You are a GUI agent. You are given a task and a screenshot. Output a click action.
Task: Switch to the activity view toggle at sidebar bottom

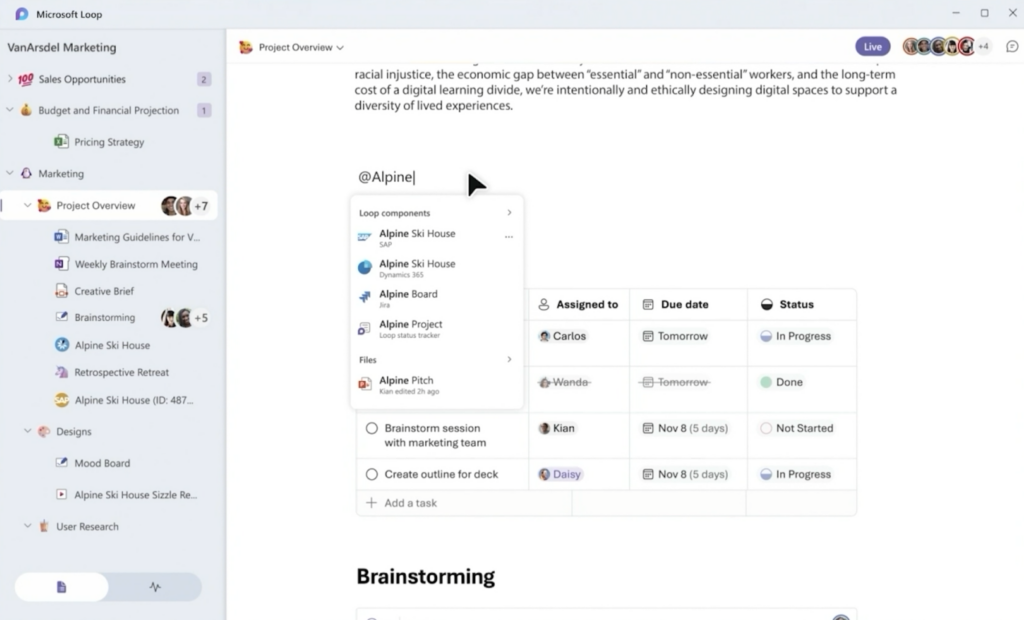point(155,587)
